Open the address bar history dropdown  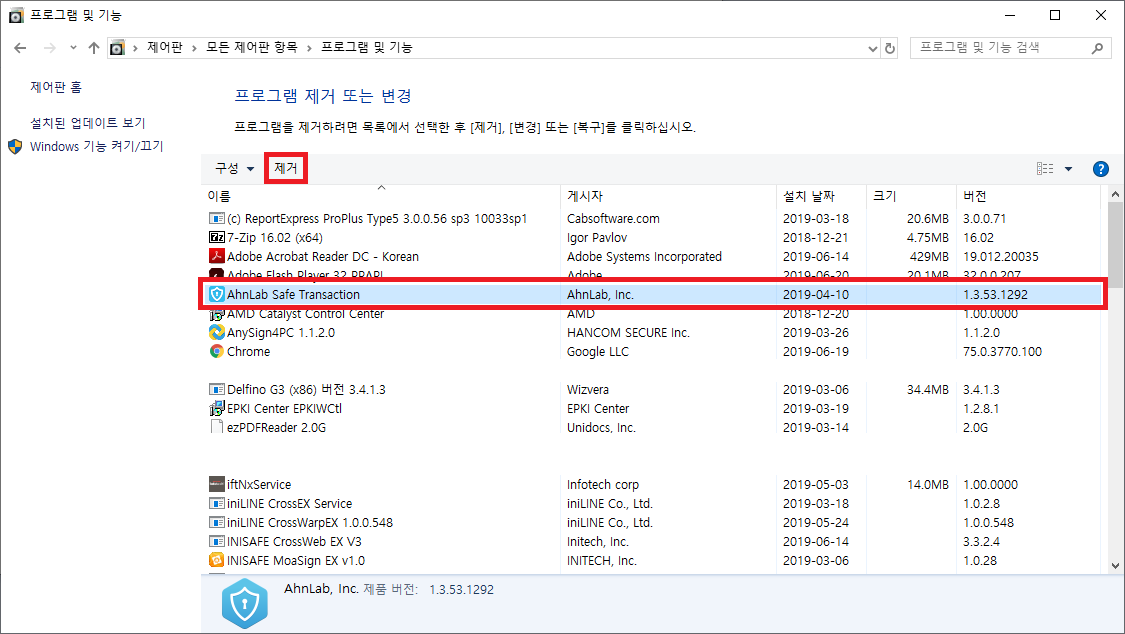click(872, 48)
